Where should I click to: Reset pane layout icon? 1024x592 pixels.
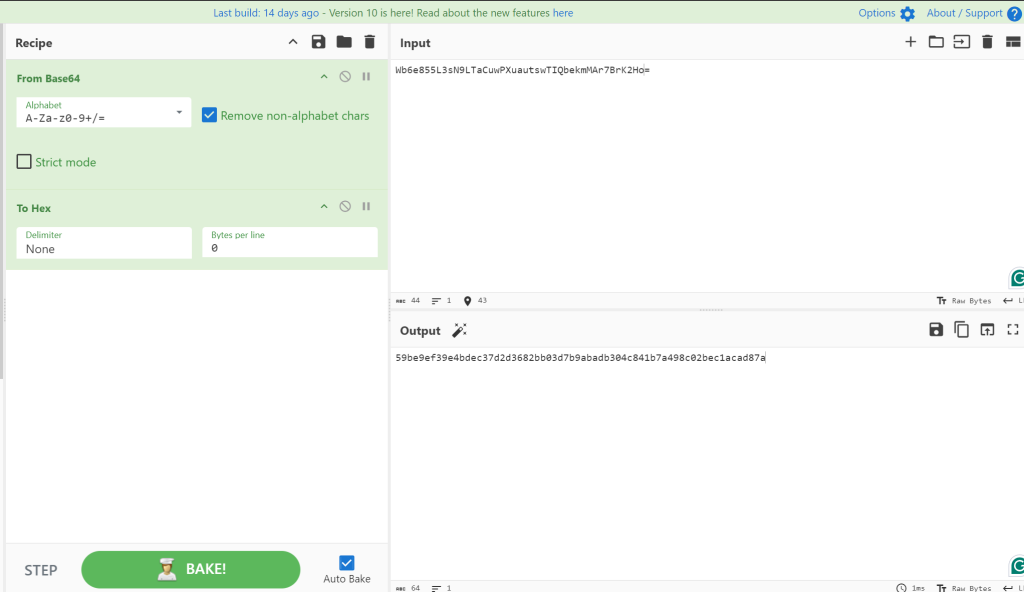pos(1013,42)
